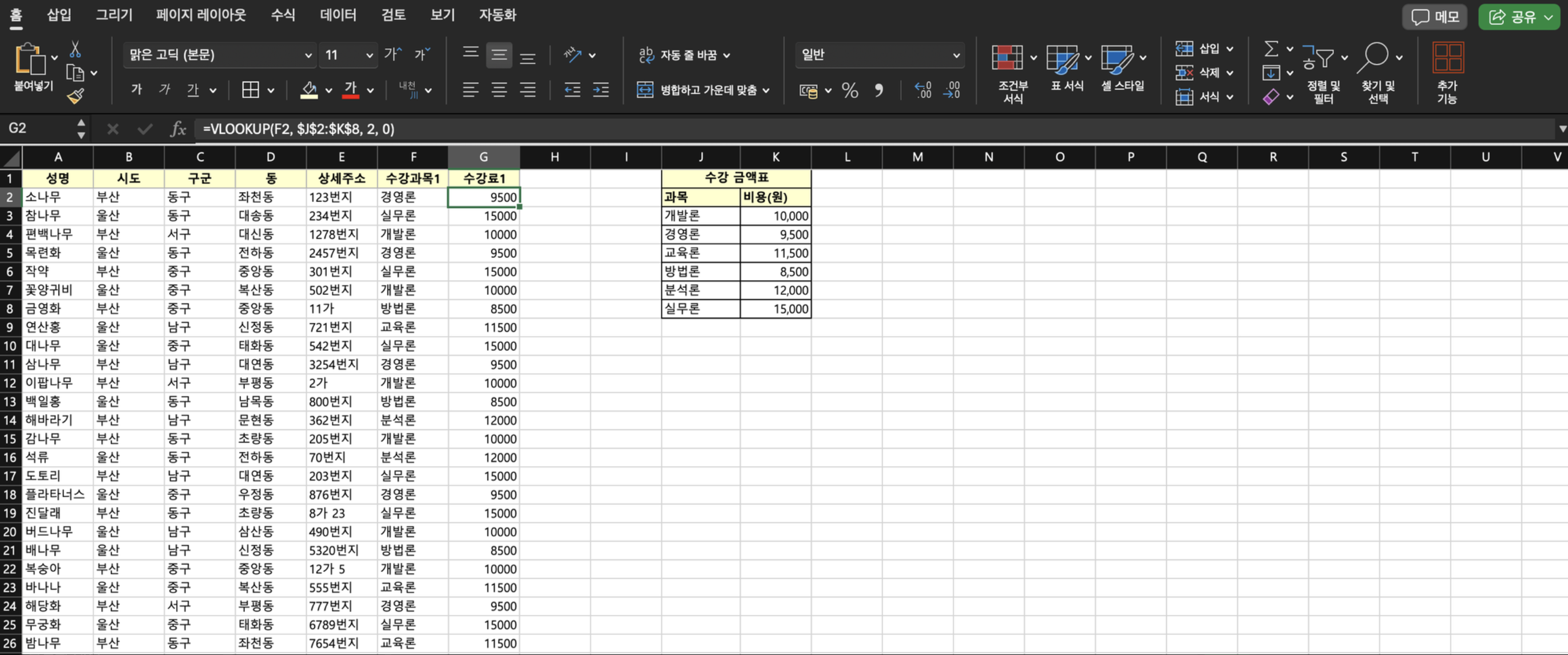
Task: Toggle italic formatting button
Action: click(x=164, y=90)
